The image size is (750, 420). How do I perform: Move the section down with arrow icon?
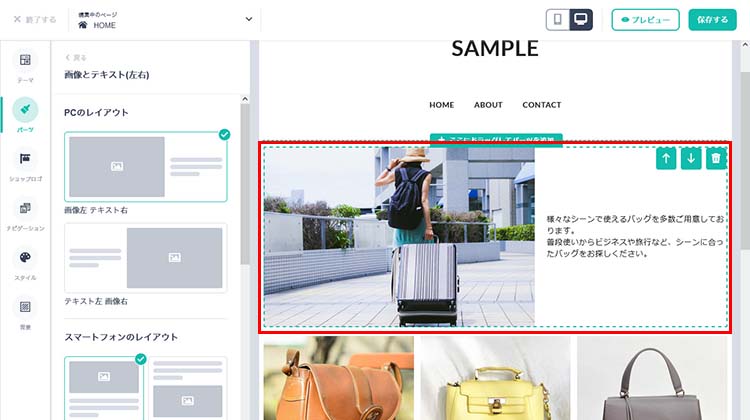click(691, 158)
